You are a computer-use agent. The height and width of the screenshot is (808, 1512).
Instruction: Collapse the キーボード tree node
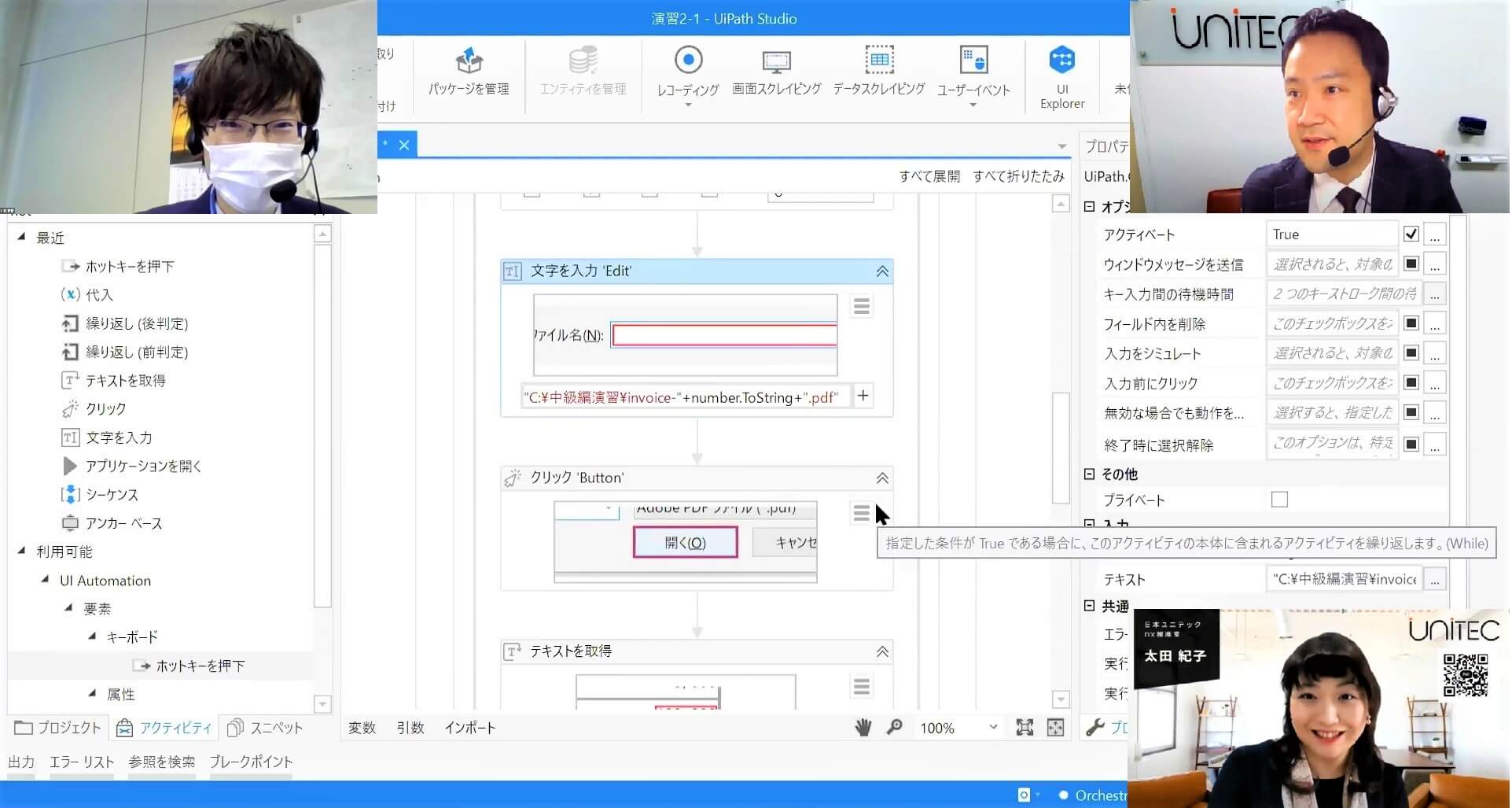(92, 636)
